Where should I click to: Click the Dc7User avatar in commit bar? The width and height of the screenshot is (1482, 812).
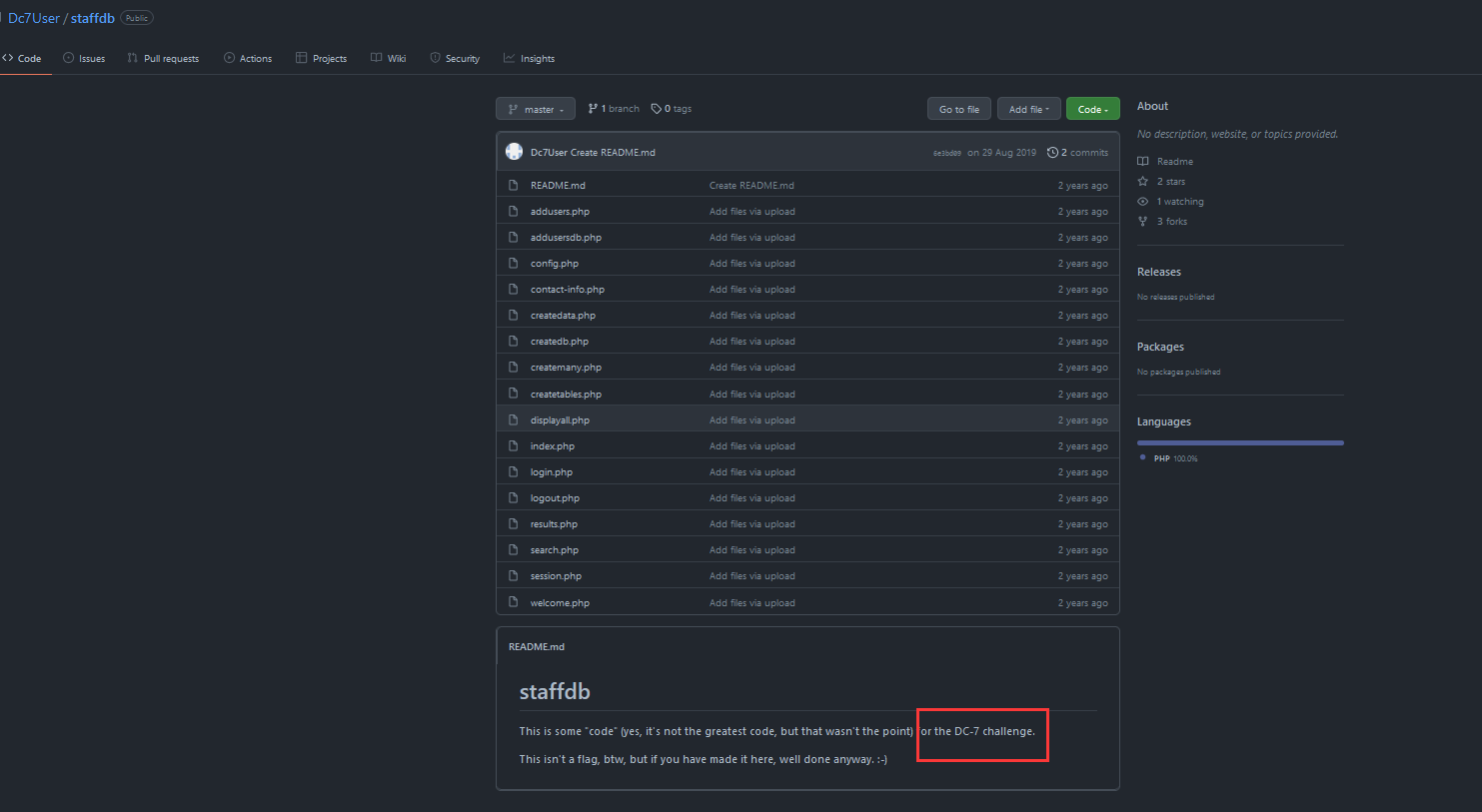coord(514,152)
